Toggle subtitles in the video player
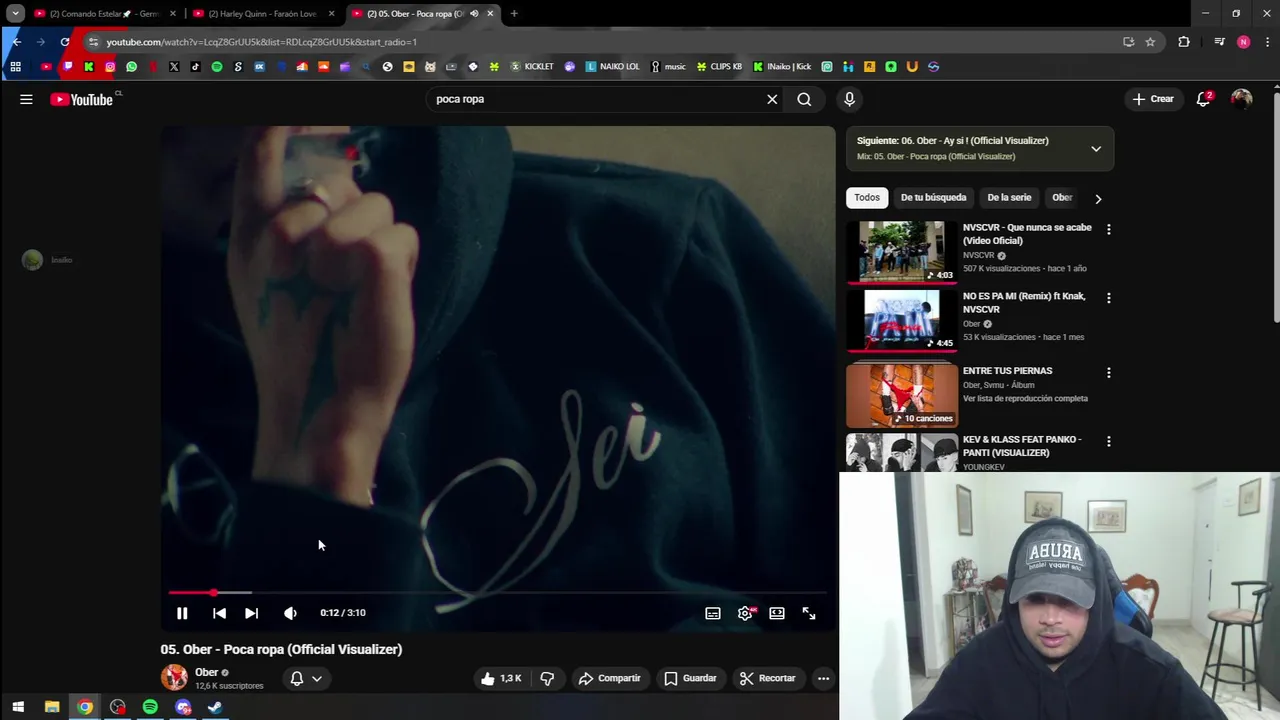 [713, 613]
